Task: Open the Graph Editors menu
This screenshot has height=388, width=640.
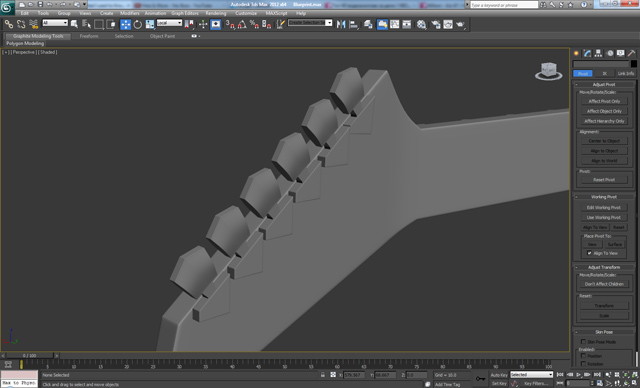Action: 184,13
